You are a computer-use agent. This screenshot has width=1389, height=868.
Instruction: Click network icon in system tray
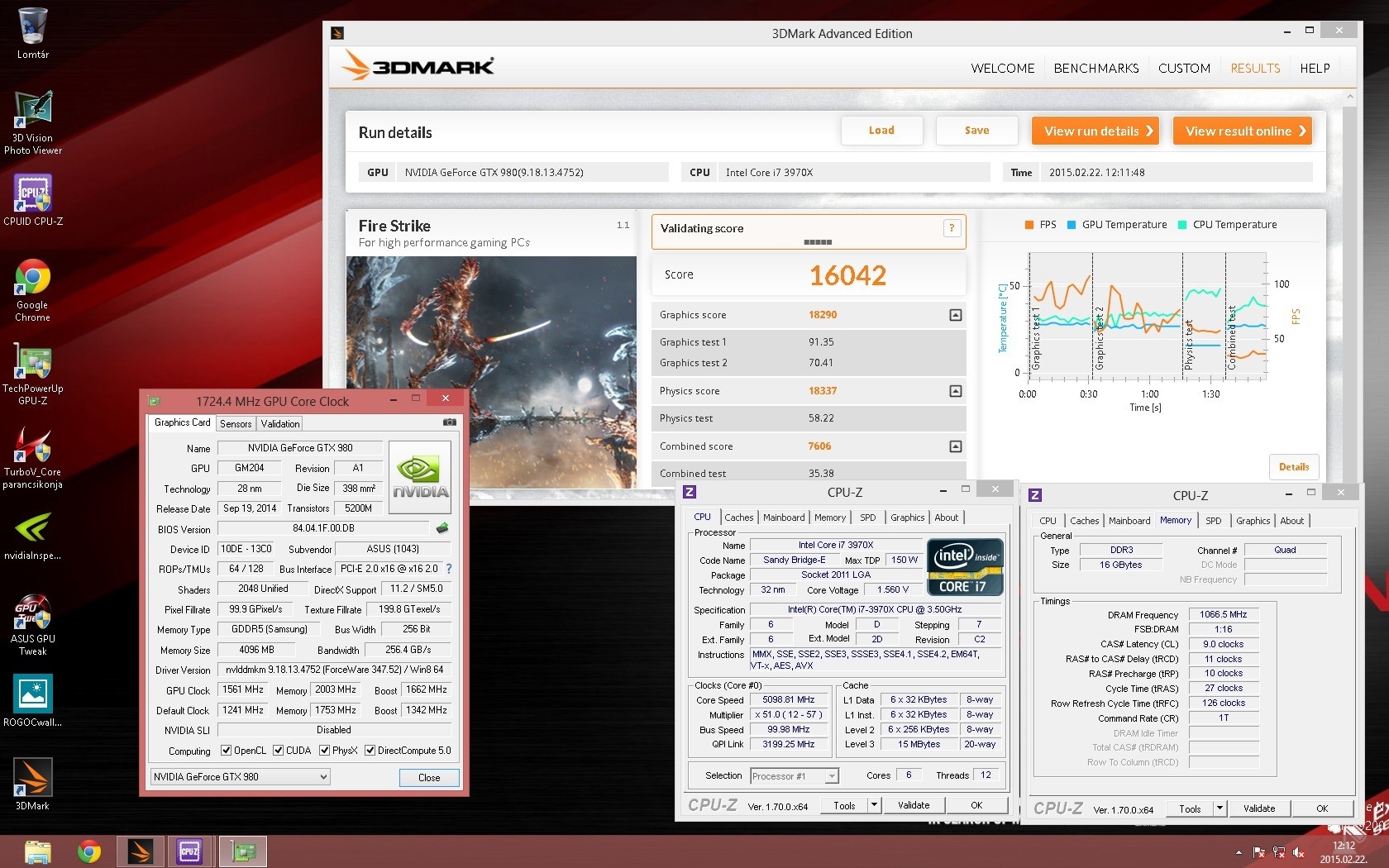coord(1279,852)
